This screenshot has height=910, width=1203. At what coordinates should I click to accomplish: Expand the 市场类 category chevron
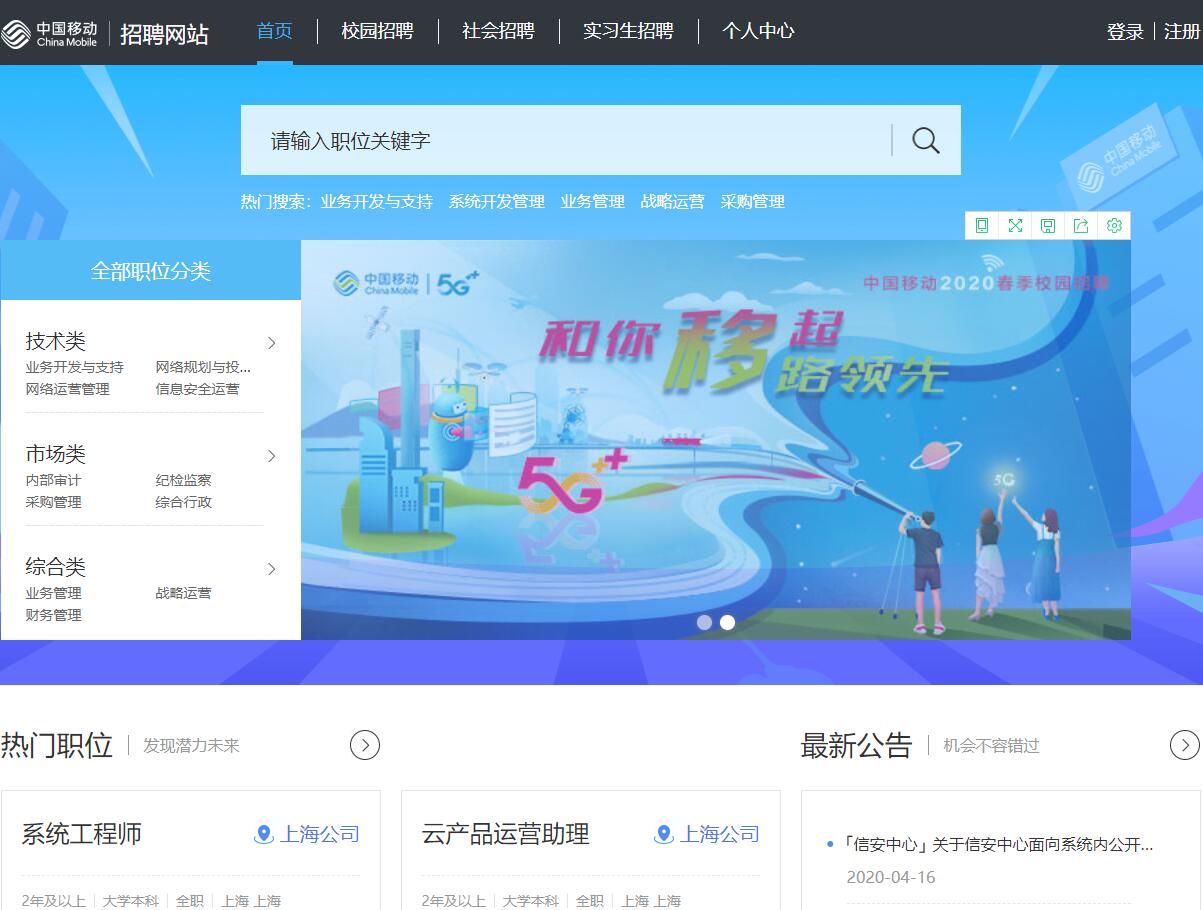(271, 456)
